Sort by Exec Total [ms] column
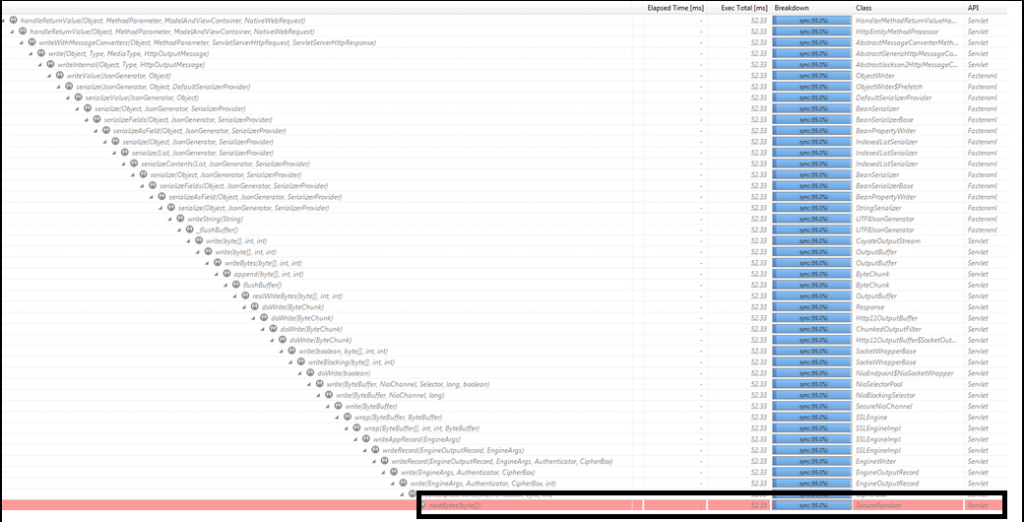 tap(744, 8)
